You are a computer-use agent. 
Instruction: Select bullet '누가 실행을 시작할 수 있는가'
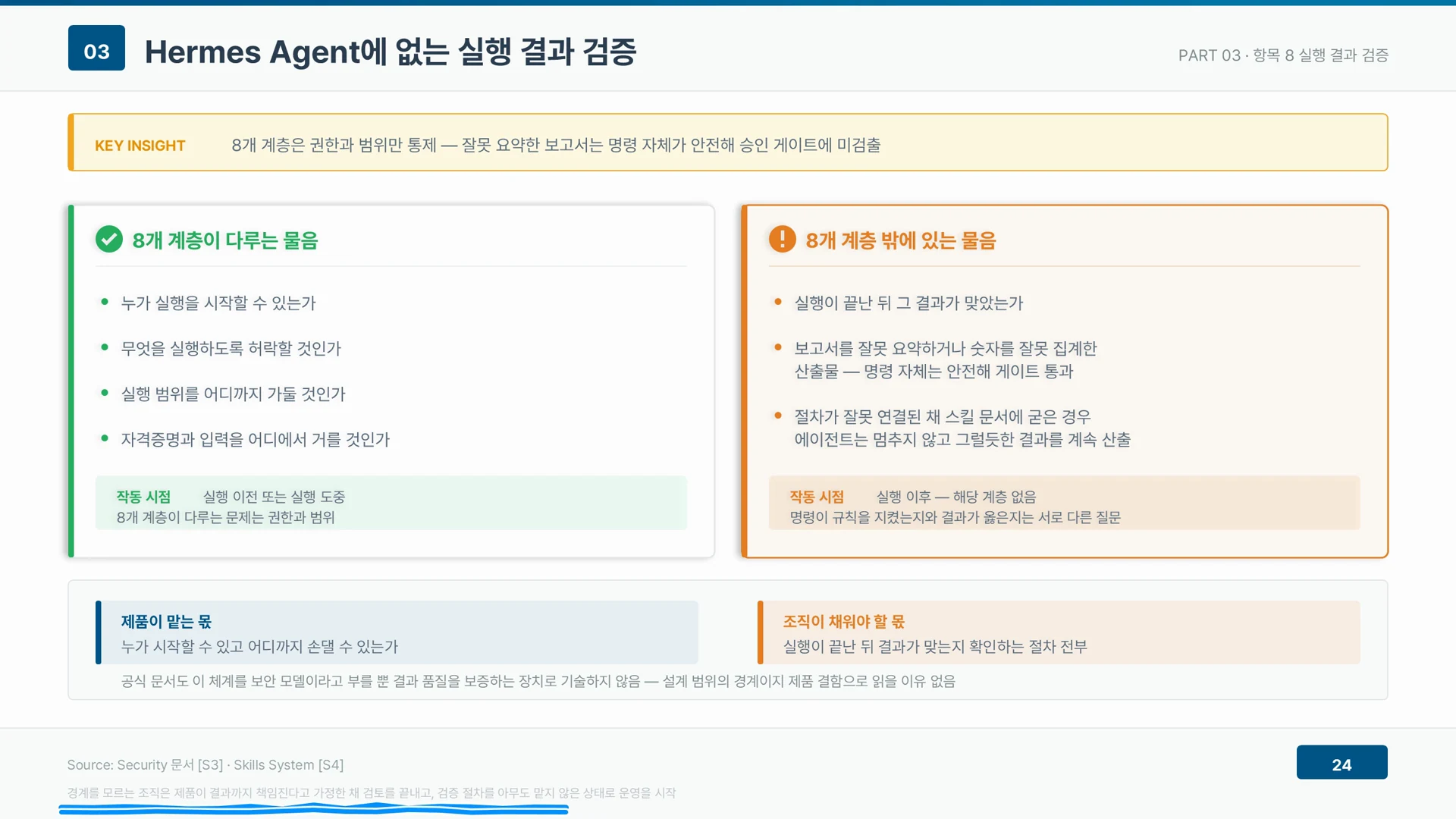coord(218,303)
